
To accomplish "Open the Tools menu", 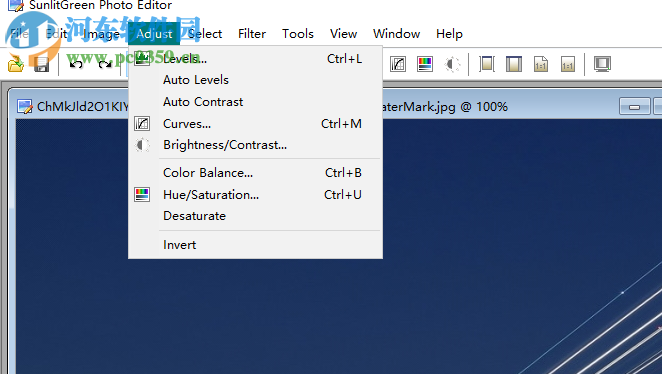I will [x=298, y=34].
